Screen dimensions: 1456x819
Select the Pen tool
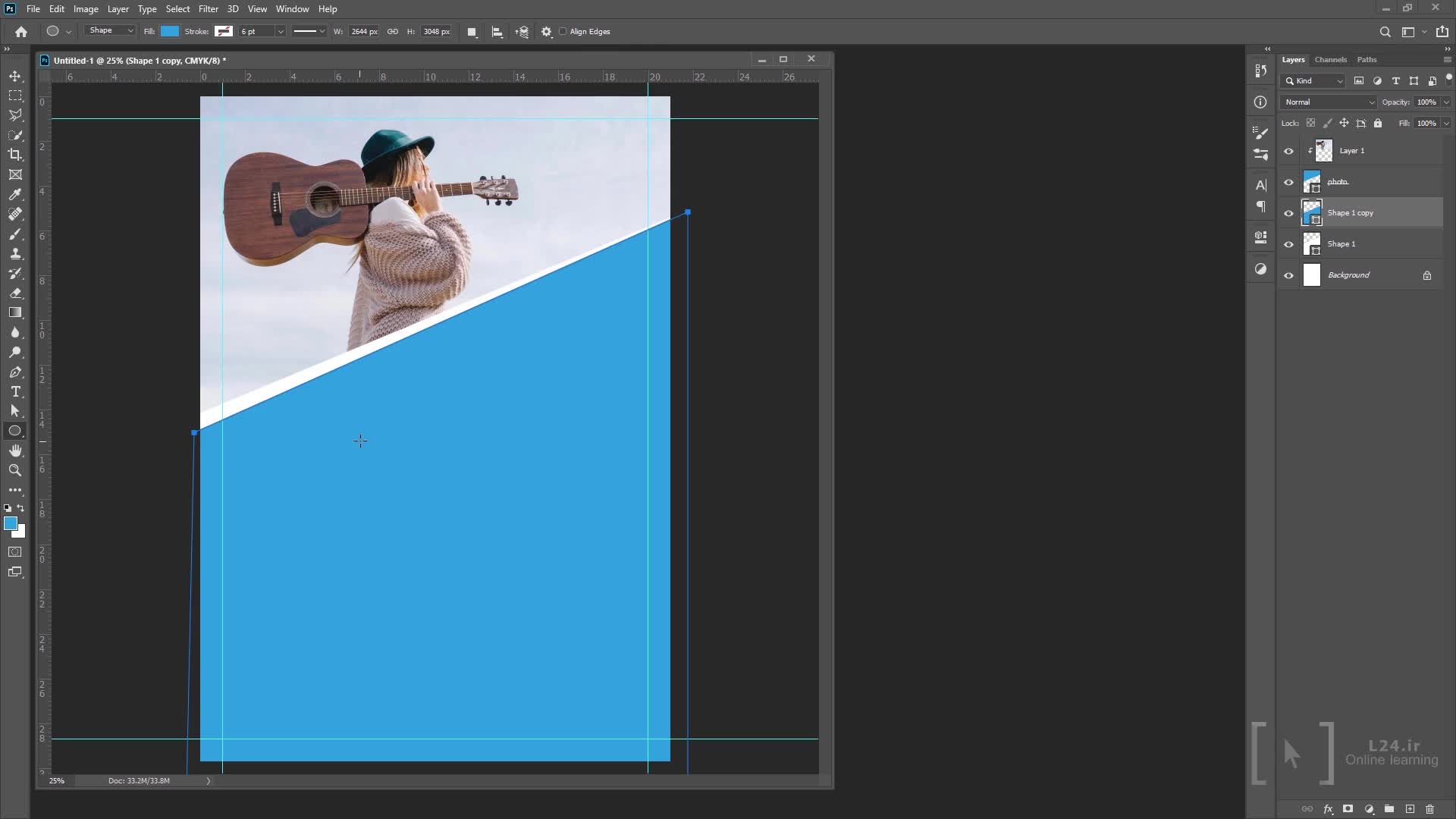[15, 372]
